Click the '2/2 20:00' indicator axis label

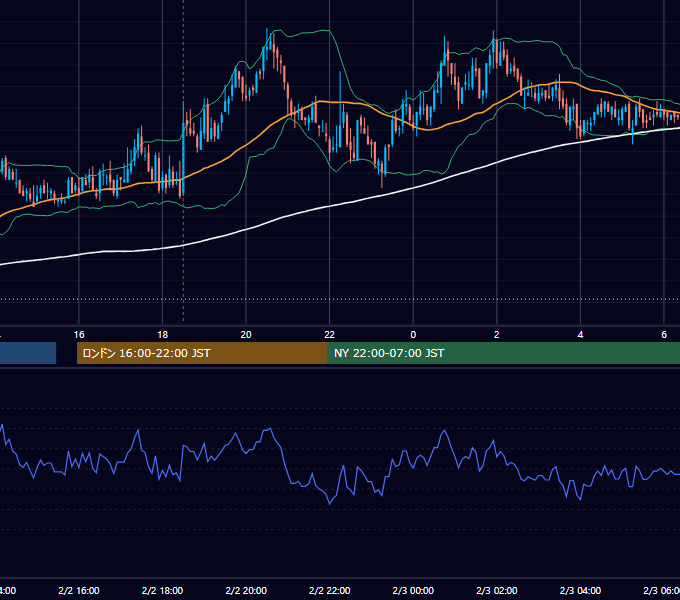pos(246,590)
